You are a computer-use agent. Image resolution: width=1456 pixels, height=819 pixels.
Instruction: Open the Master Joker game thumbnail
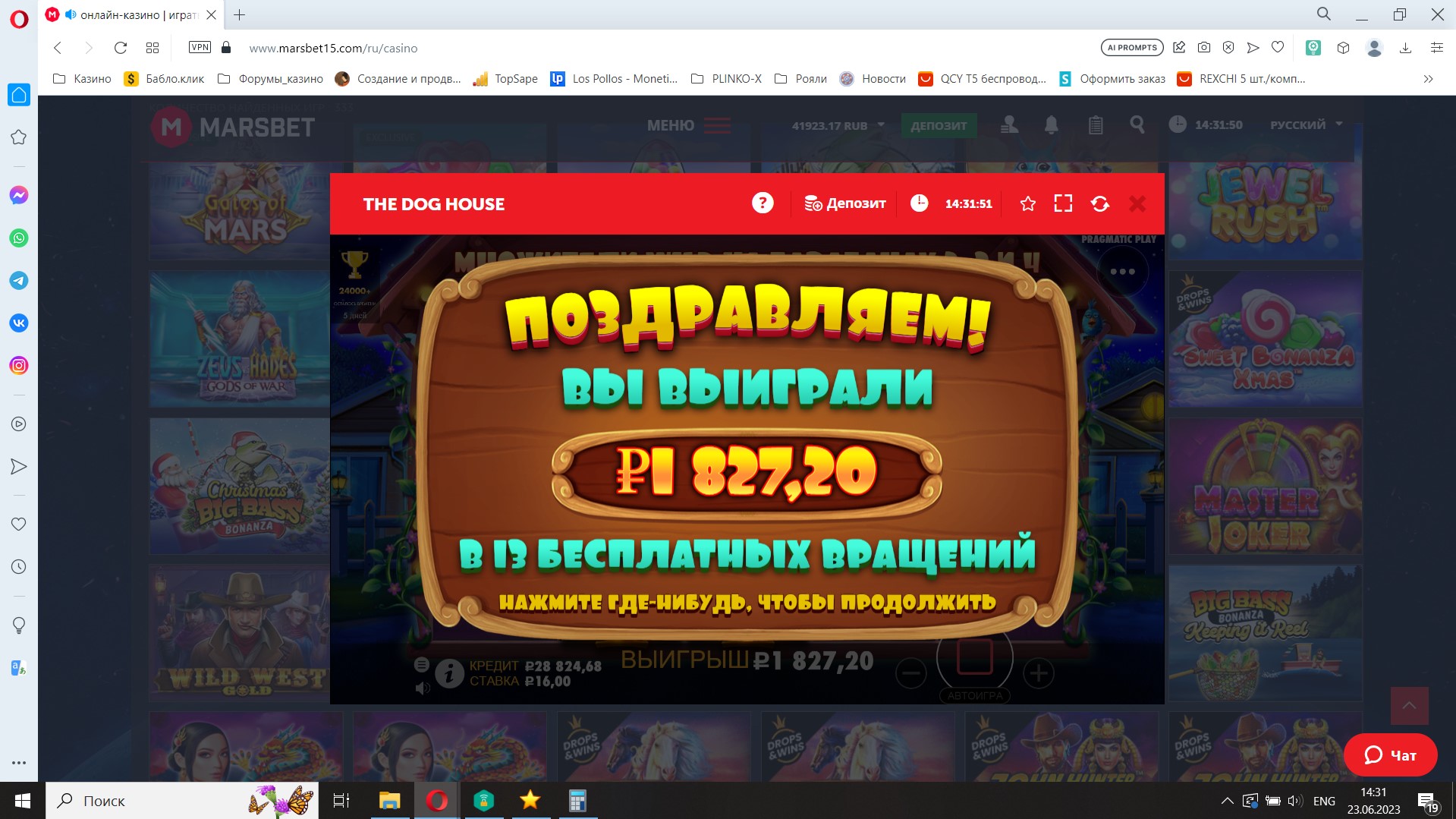(x=1265, y=486)
